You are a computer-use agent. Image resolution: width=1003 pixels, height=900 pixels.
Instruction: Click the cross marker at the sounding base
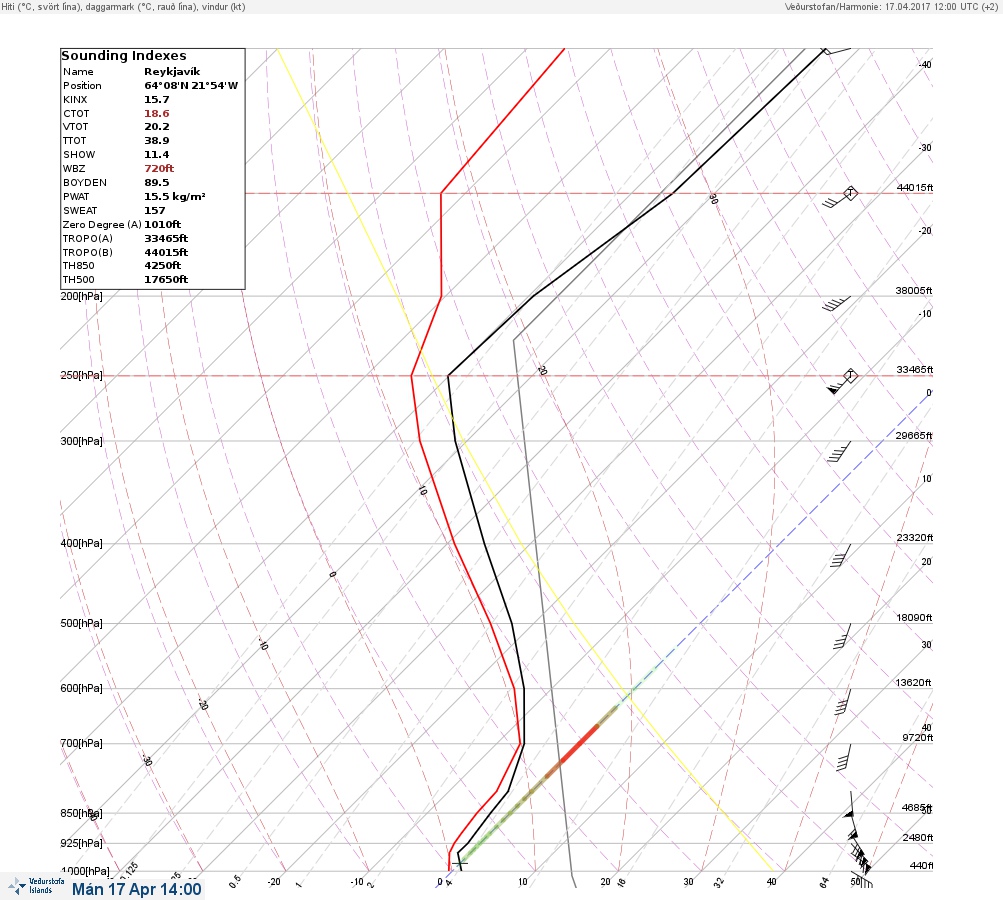460,863
